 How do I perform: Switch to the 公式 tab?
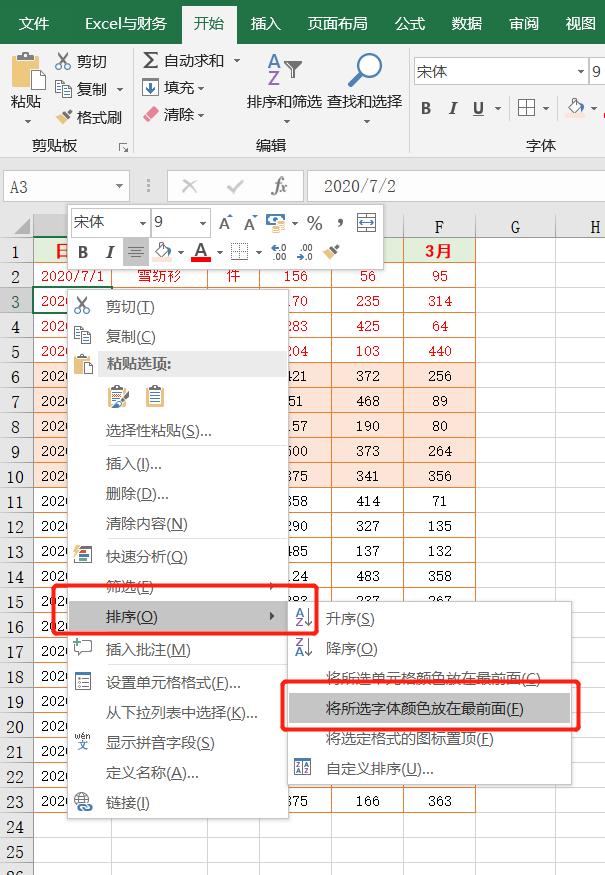(x=410, y=23)
